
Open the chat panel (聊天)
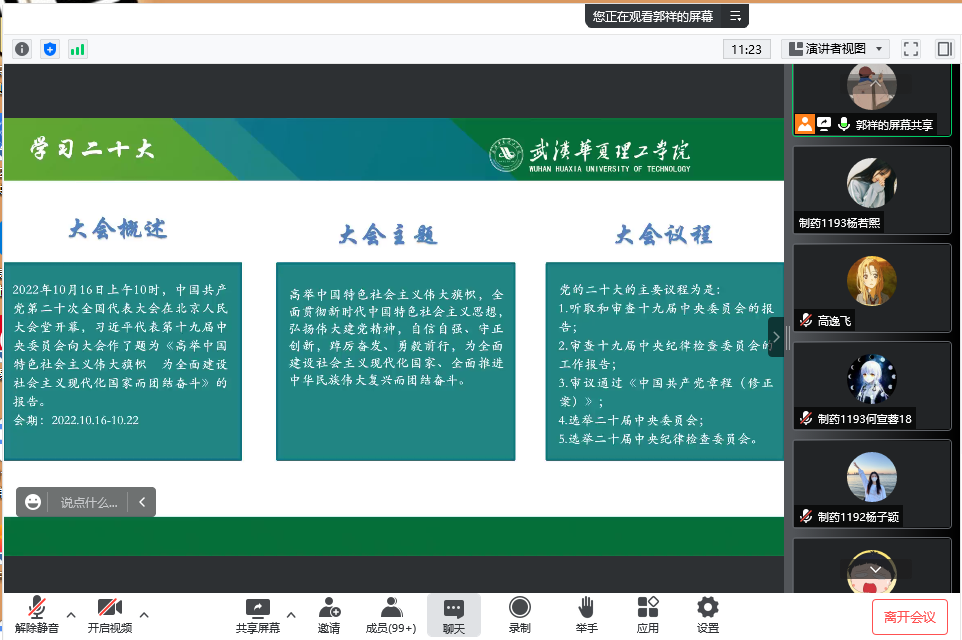454,614
